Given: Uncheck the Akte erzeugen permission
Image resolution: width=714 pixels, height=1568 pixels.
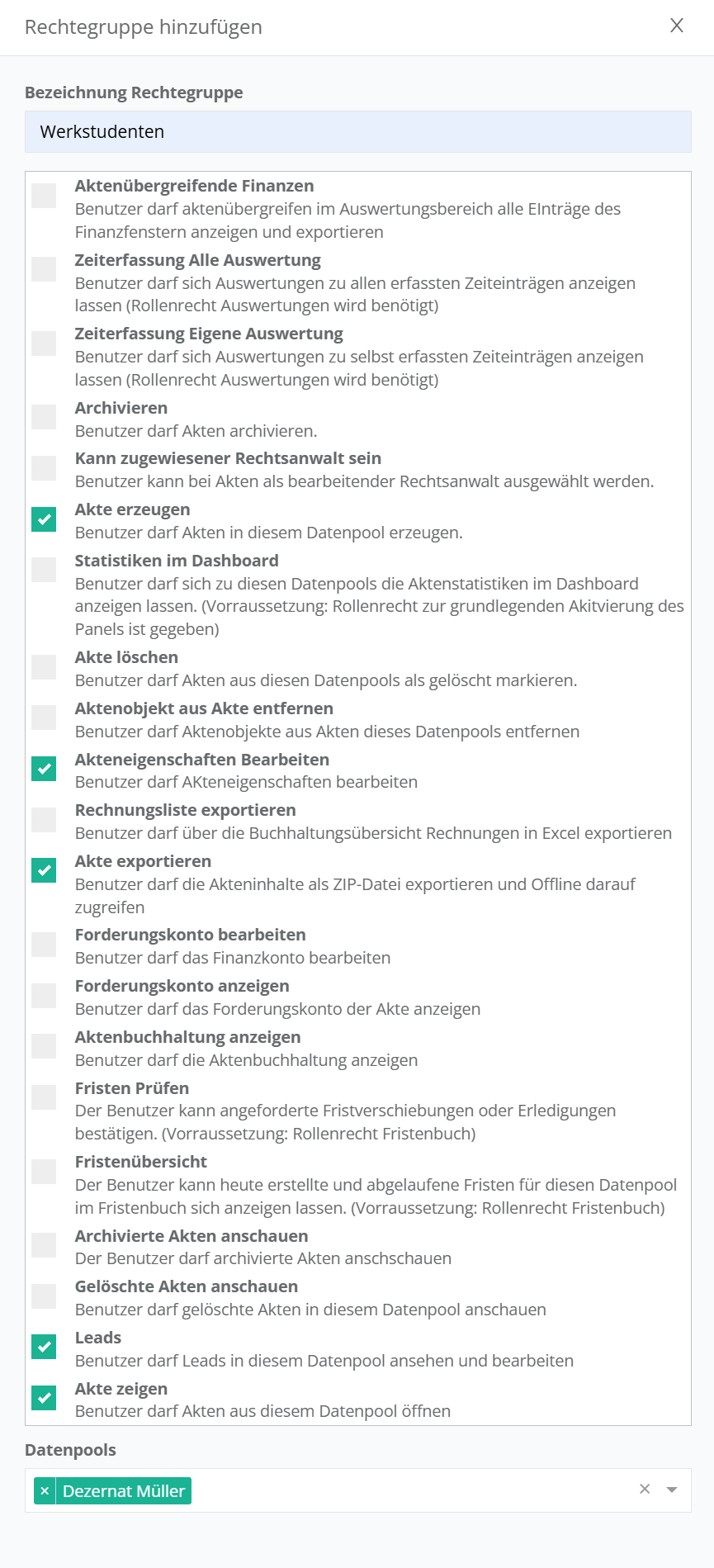Looking at the screenshot, I should point(44,519).
